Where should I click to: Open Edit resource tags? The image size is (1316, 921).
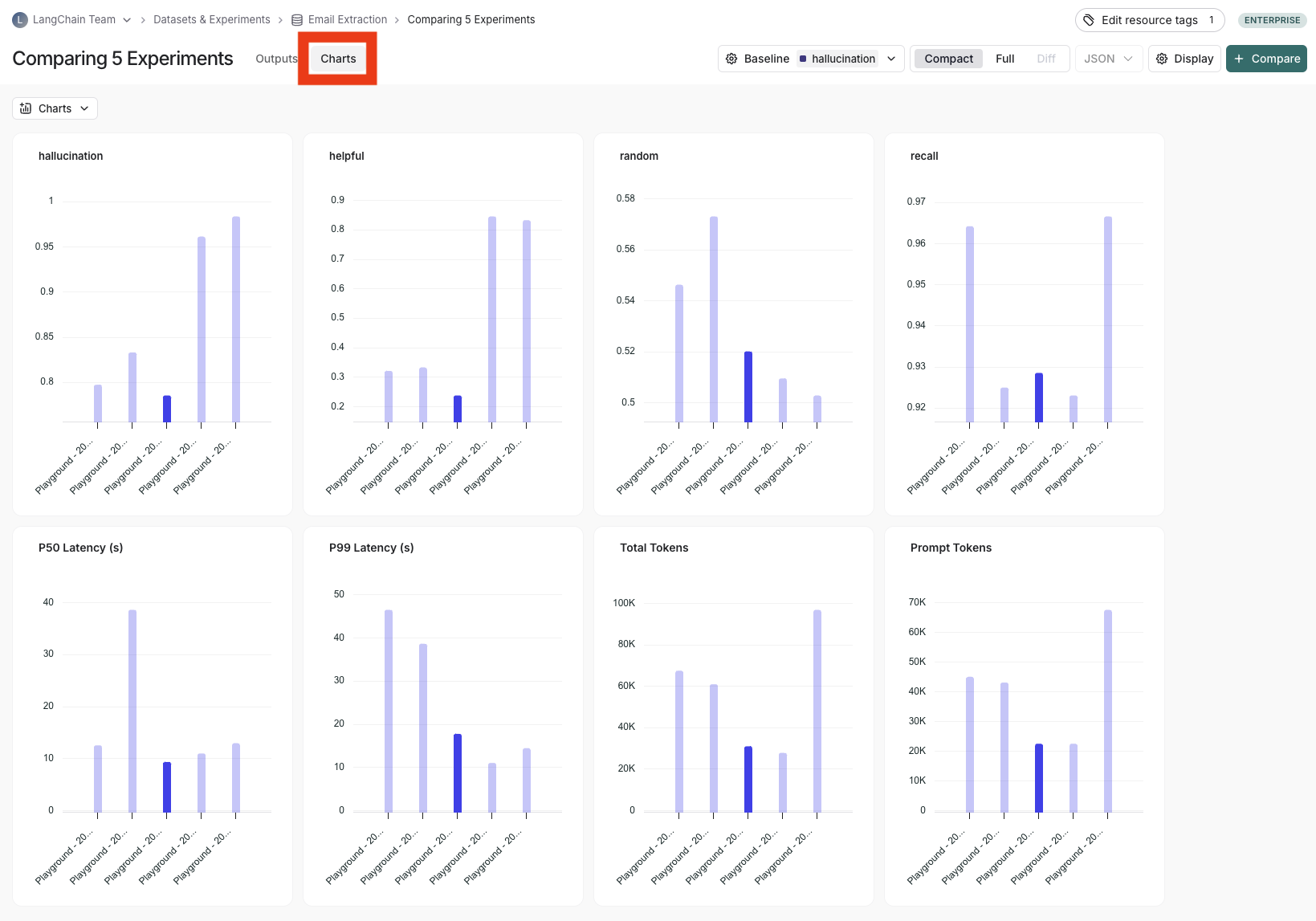pos(1148,19)
